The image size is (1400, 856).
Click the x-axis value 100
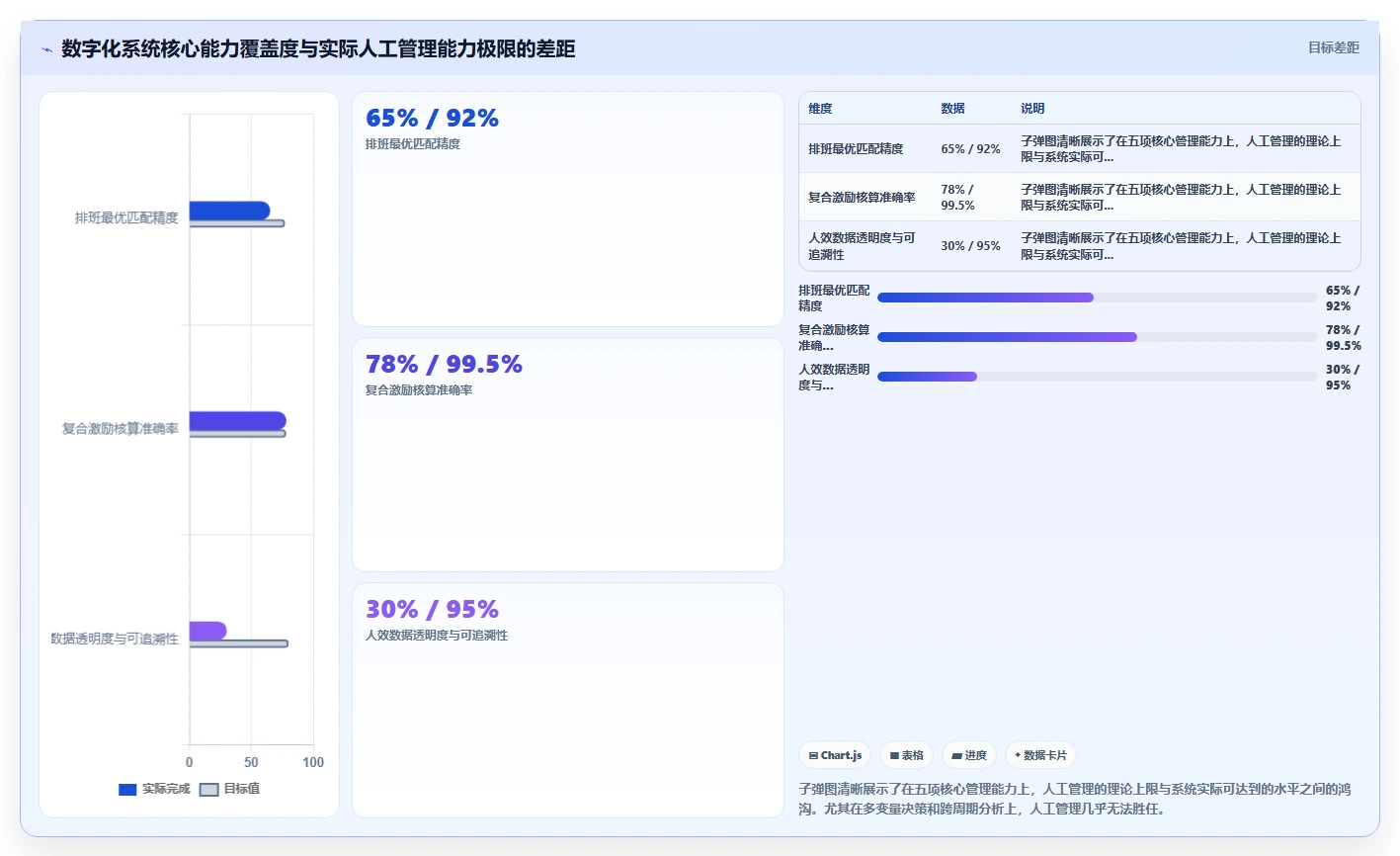(x=313, y=762)
